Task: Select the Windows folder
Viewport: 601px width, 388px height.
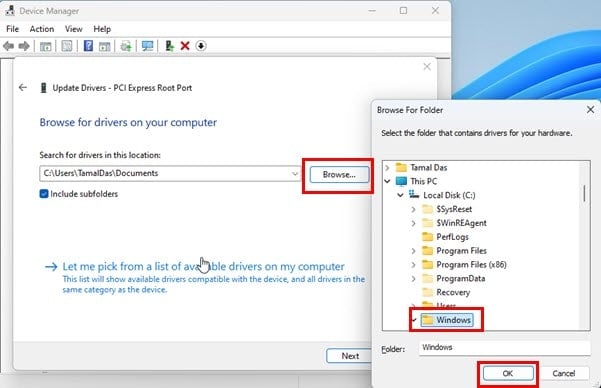Action: point(453,320)
